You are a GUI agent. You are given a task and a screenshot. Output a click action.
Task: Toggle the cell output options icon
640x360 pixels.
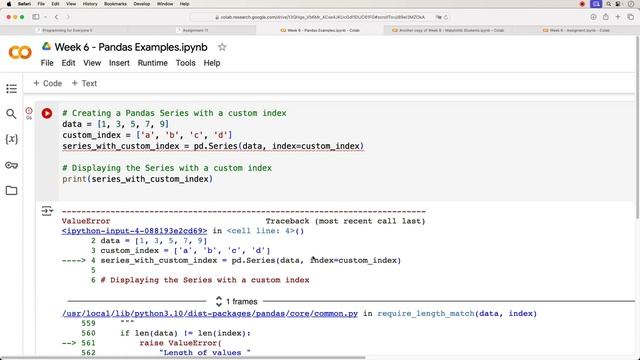(47, 211)
